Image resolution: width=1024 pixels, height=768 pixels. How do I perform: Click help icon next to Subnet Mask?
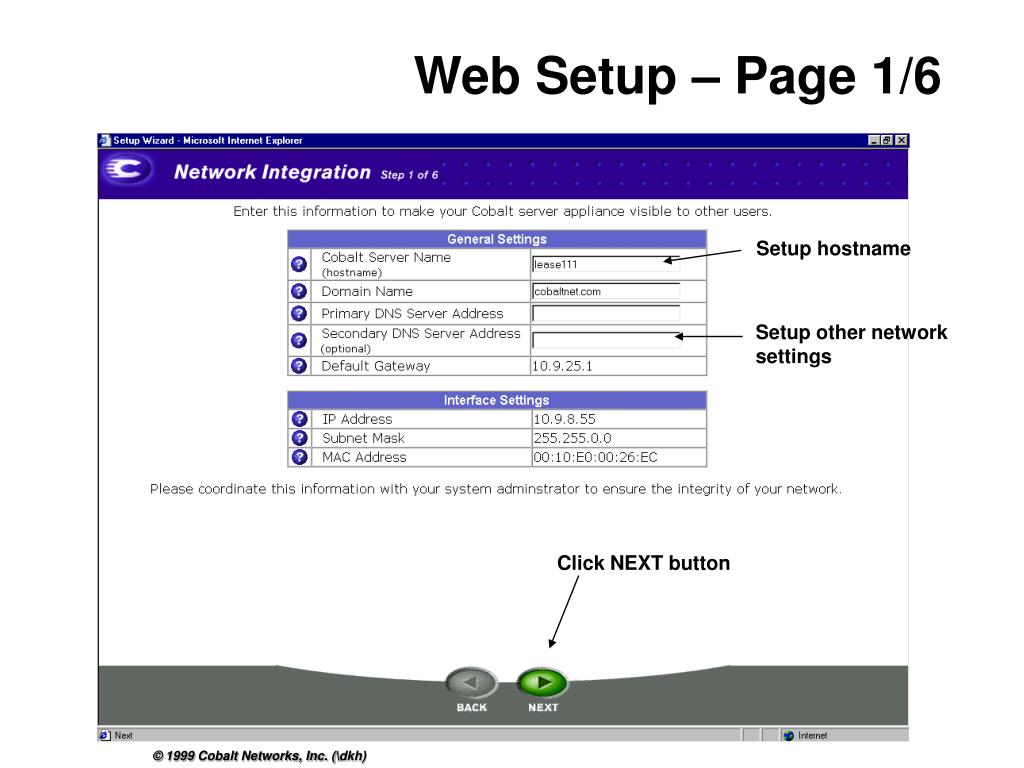pyautogui.click(x=299, y=438)
